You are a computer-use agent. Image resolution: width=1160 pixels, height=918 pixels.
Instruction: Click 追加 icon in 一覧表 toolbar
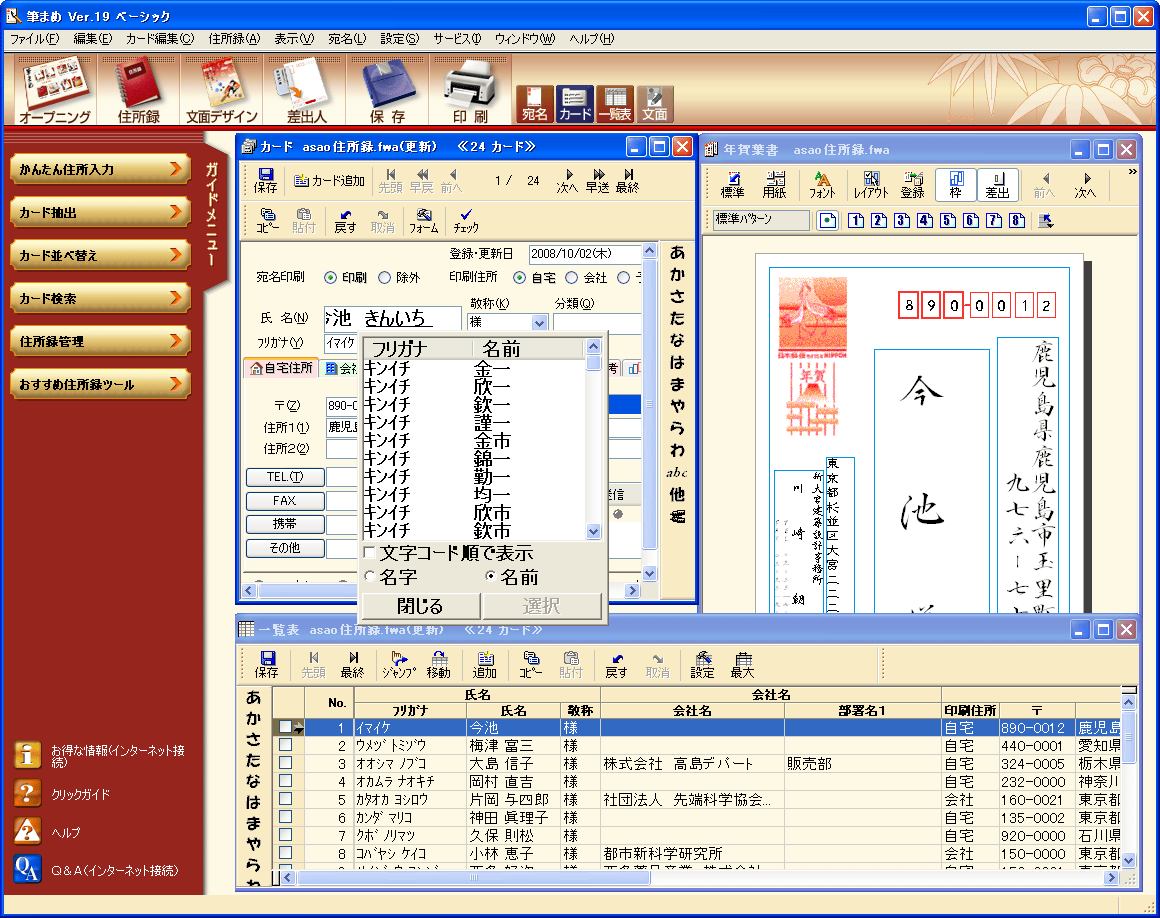(485, 664)
